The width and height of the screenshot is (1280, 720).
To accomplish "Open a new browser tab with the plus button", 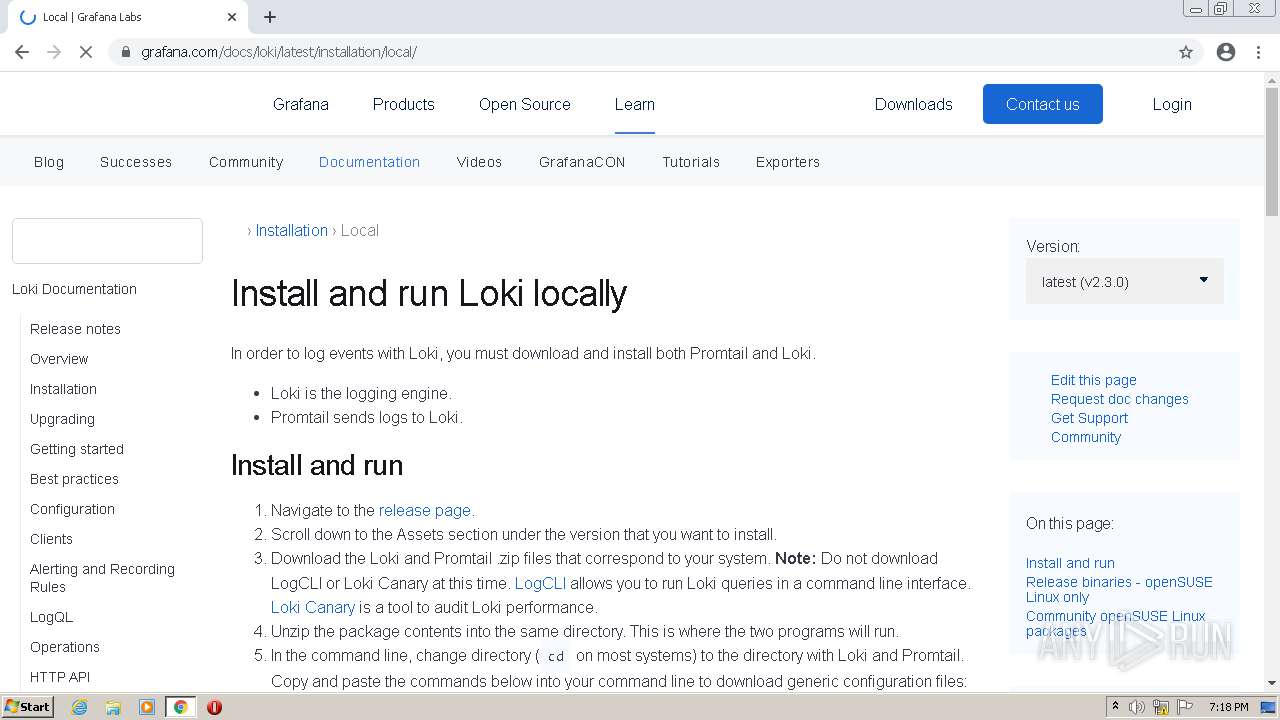I will pos(270,17).
